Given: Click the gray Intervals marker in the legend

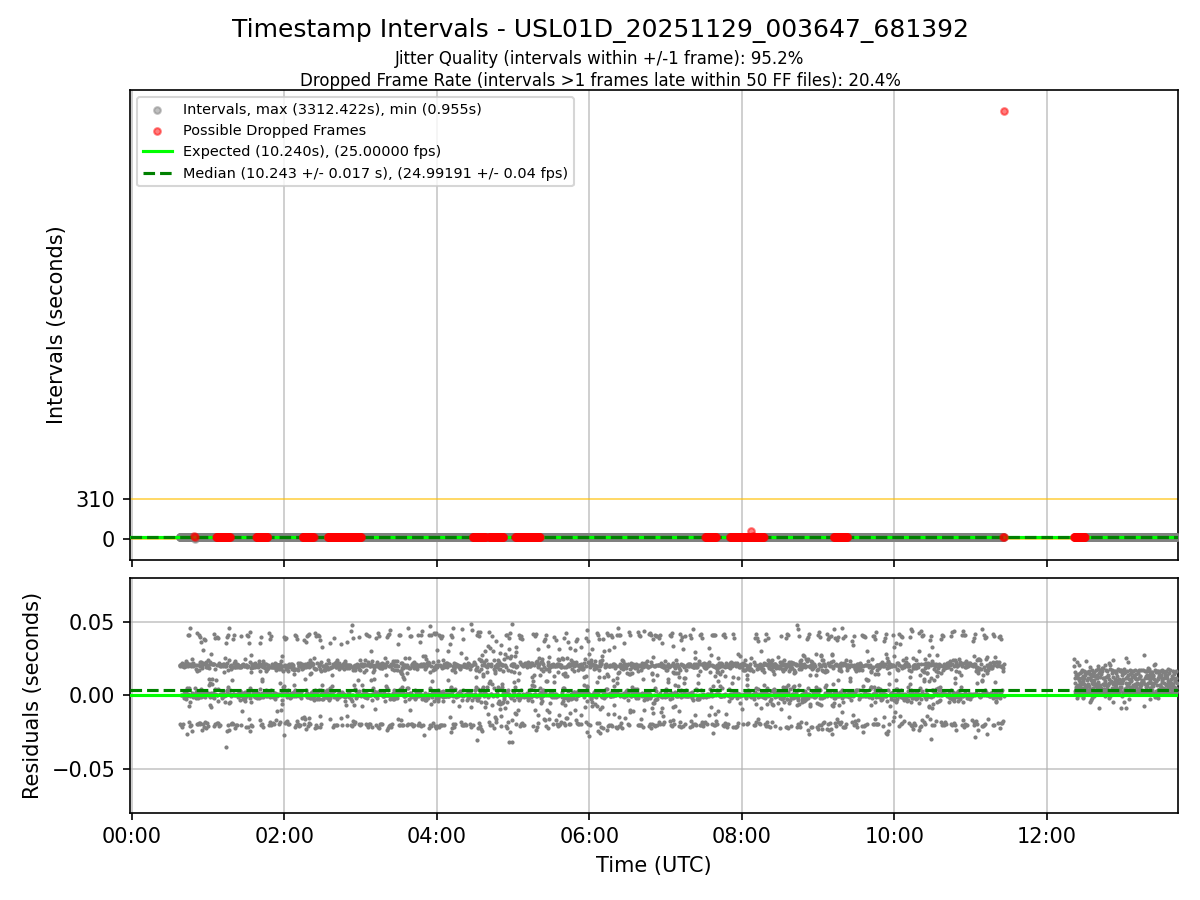Looking at the screenshot, I should click(x=157, y=109).
